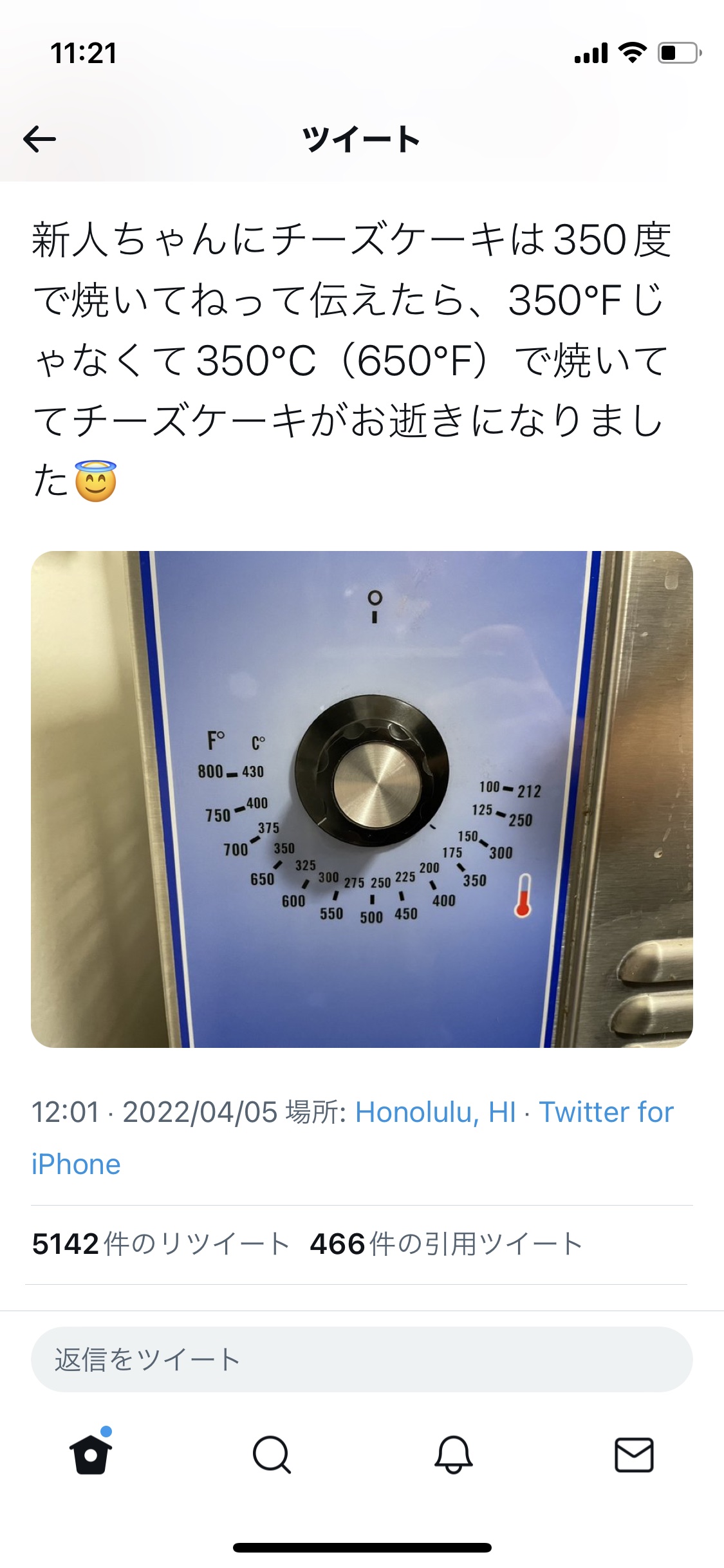Tap the ツイート header title
Image resolution: width=724 pixels, height=1568 pixels.
click(362, 139)
